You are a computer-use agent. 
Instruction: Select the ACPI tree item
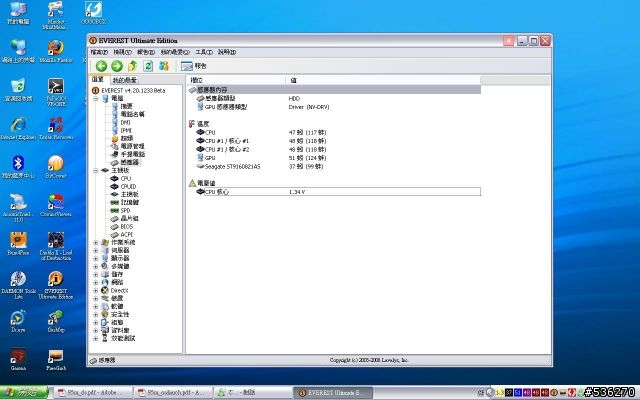[127, 235]
